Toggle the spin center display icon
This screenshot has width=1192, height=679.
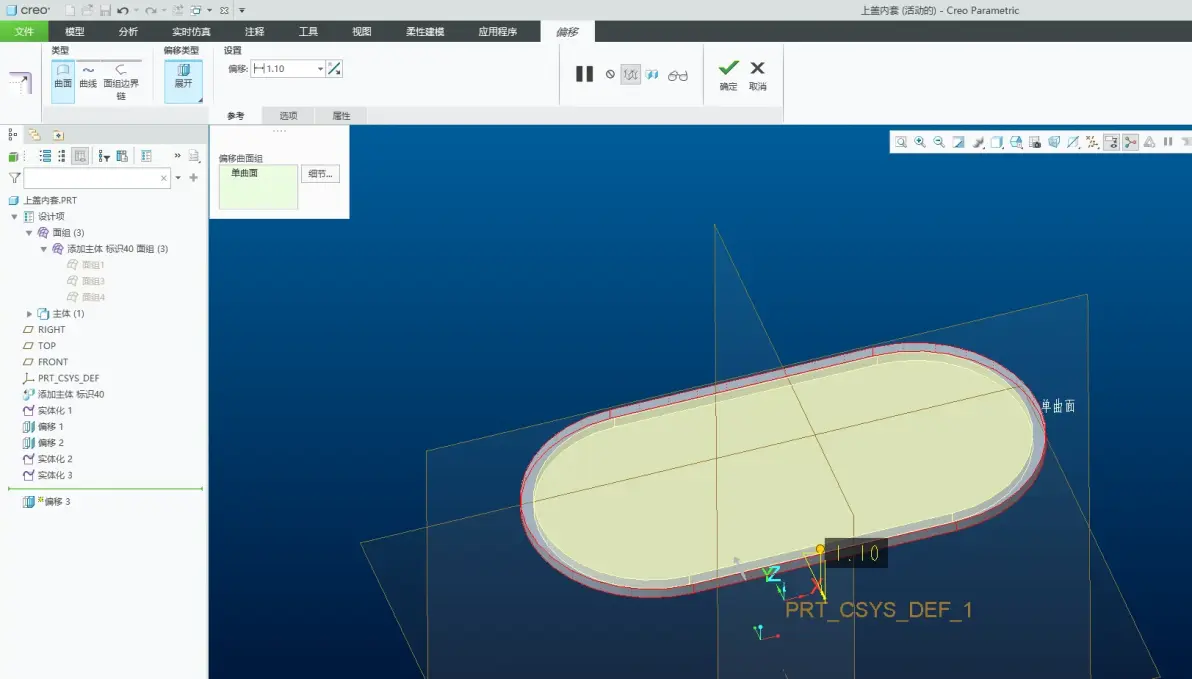tap(1130, 142)
